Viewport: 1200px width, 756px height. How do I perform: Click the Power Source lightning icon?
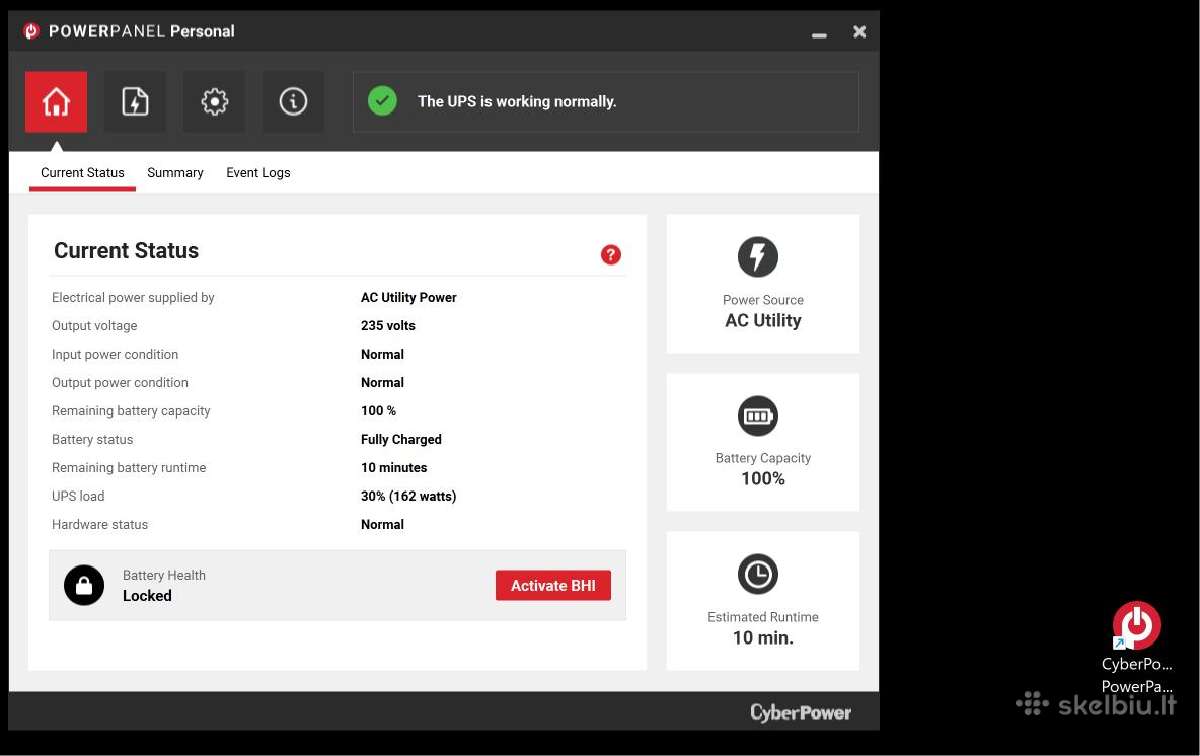pyautogui.click(x=758, y=257)
